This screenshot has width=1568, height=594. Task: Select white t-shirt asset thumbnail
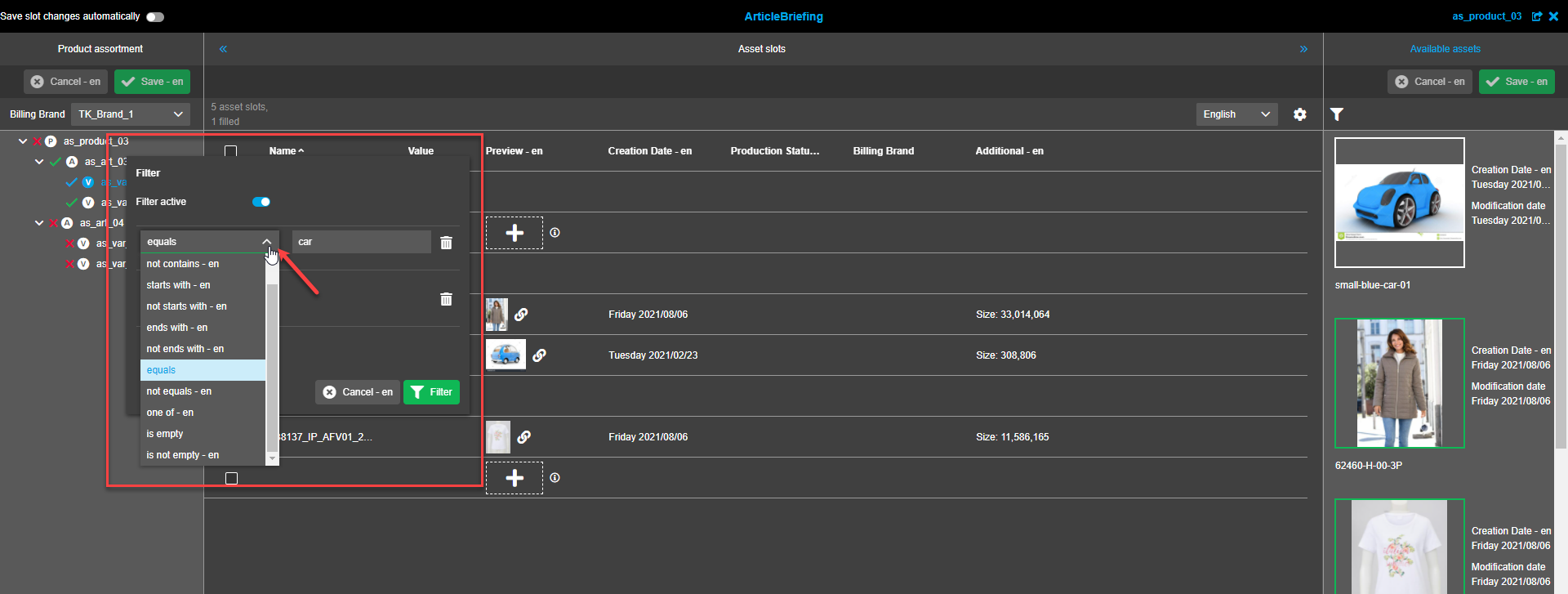[x=1400, y=547]
